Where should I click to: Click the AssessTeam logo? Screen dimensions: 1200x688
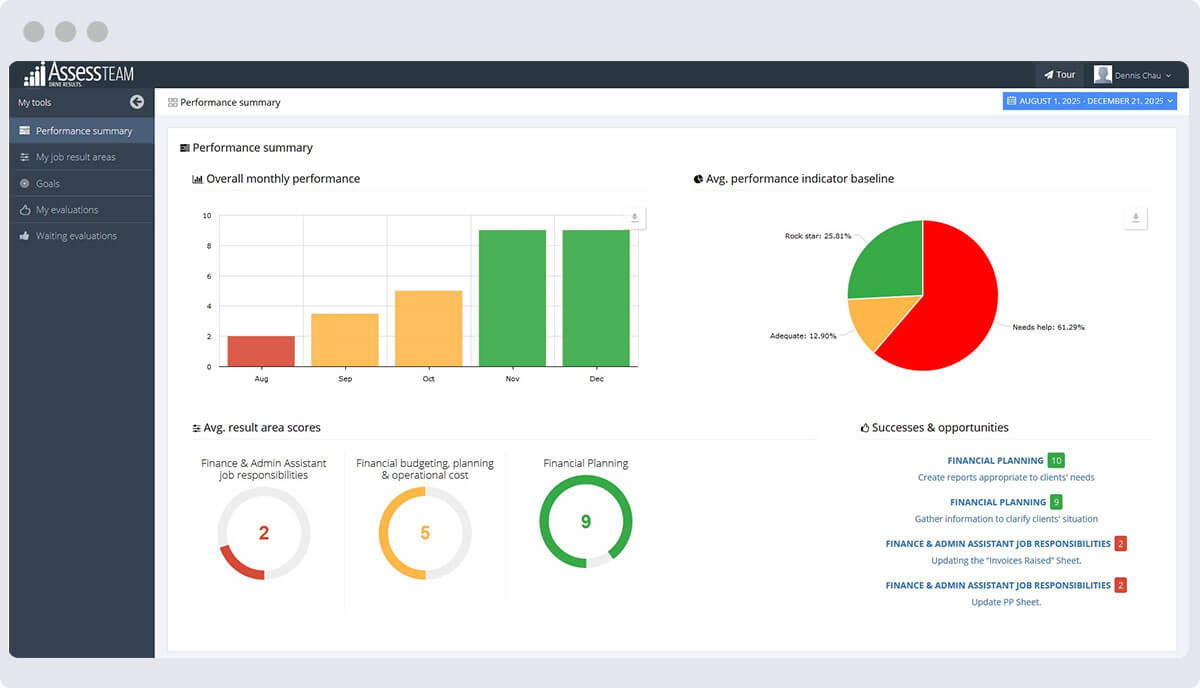click(x=81, y=74)
